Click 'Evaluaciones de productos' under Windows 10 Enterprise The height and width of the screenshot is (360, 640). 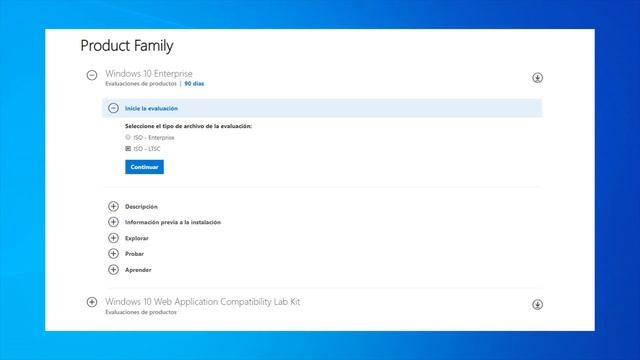pos(141,84)
